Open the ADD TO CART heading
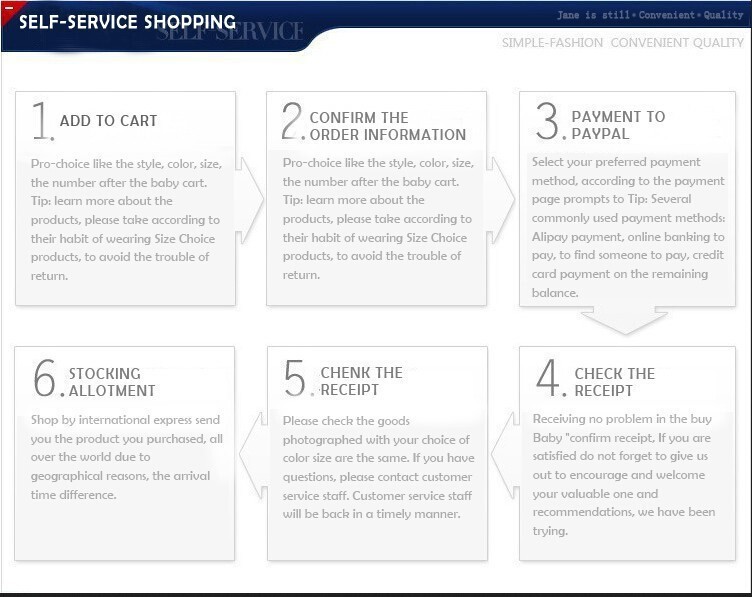The height and width of the screenshot is (597, 752). click(108, 121)
